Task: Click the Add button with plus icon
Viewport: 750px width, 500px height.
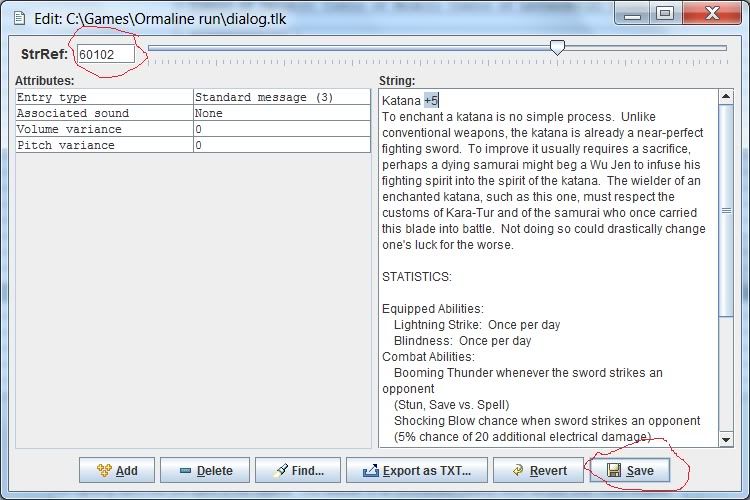Action: click(116, 470)
